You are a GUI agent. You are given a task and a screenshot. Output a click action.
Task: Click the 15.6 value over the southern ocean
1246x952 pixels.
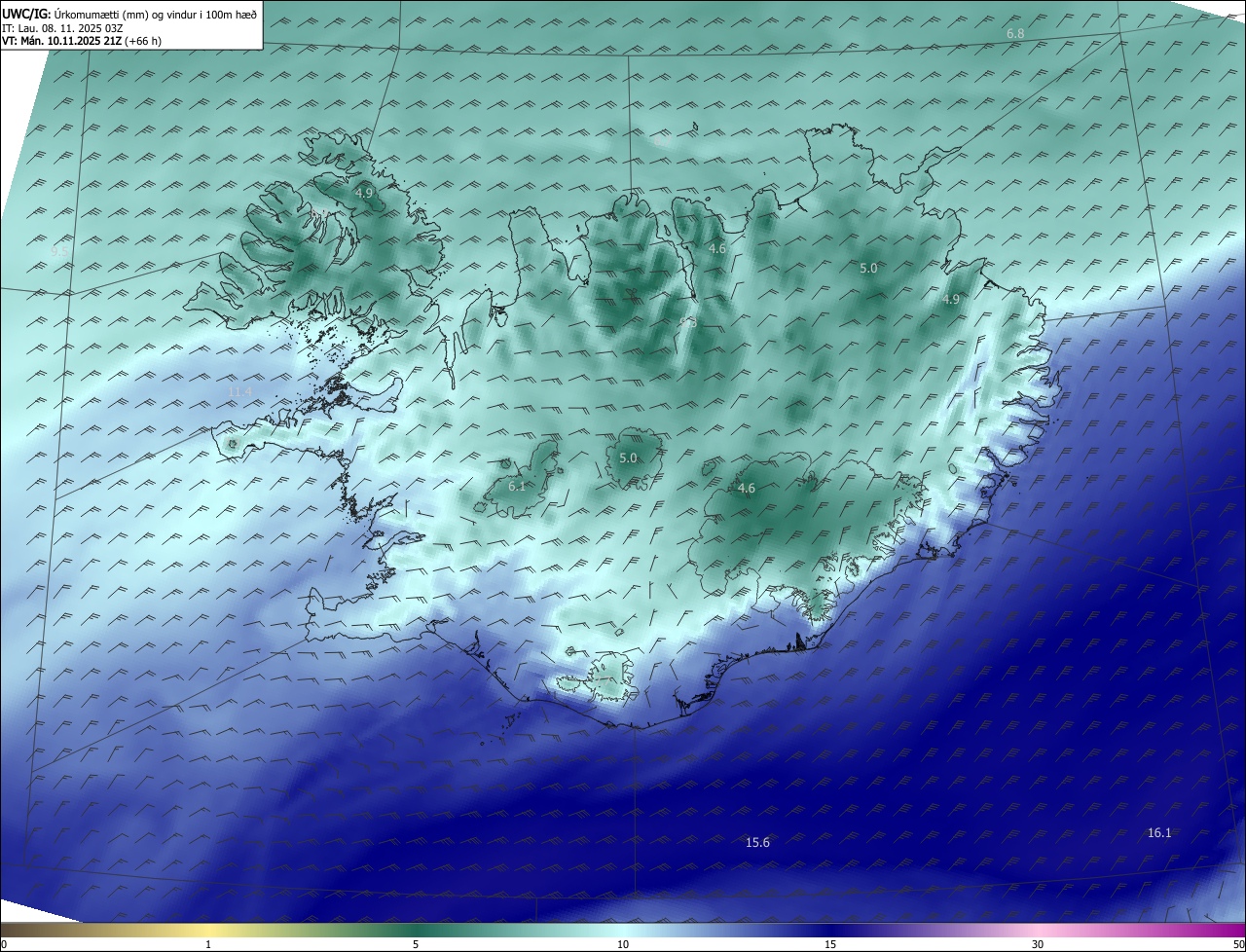757,842
